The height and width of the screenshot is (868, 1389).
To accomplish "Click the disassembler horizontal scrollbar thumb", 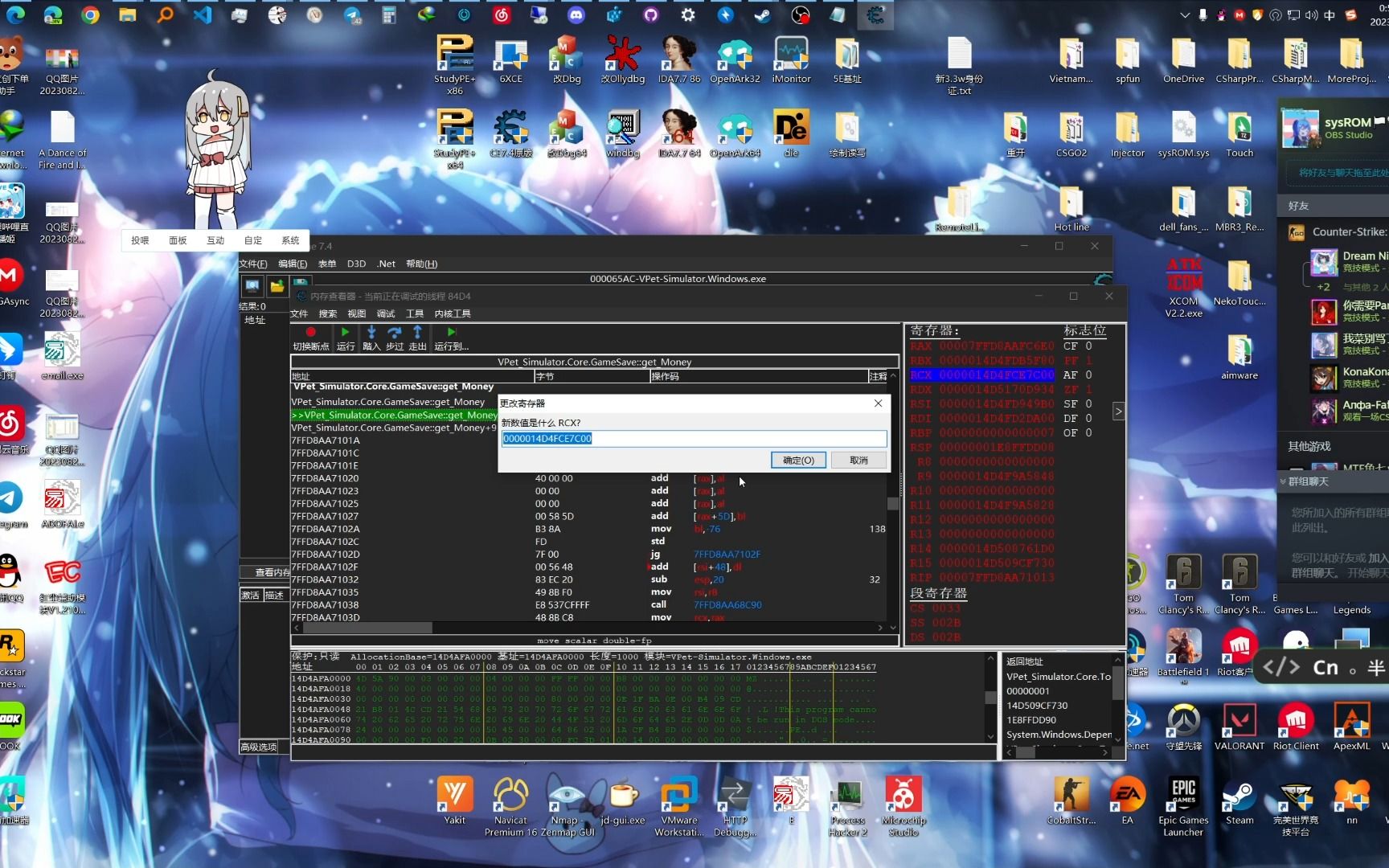I will (367, 628).
